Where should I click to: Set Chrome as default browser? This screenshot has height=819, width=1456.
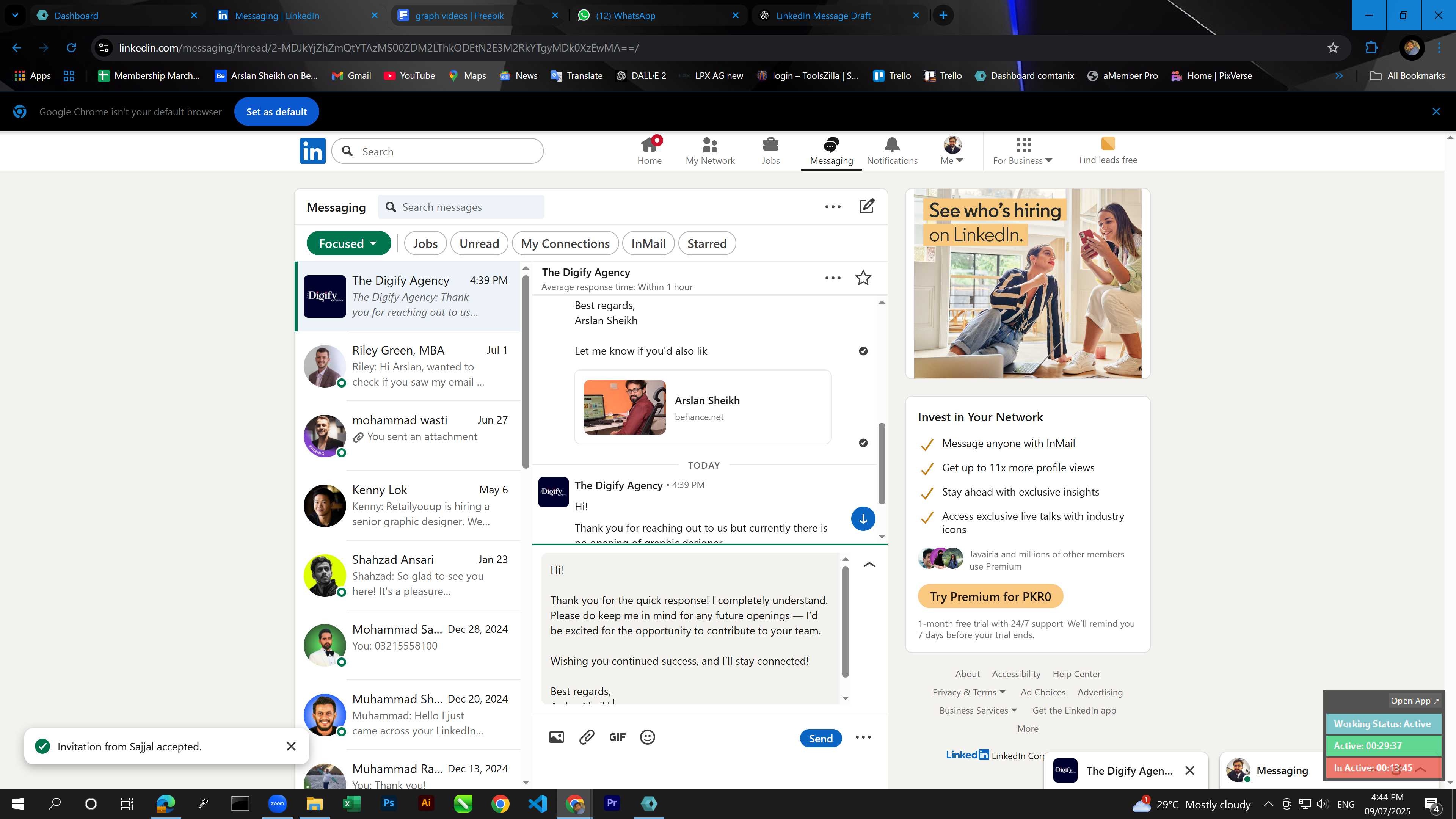pyautogui.click(x=276, y=112)
